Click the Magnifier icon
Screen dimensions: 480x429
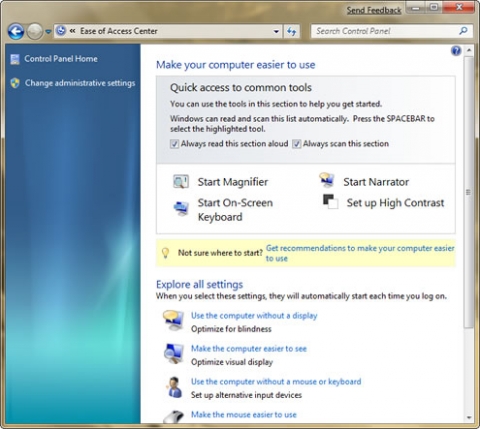[181, 182]
